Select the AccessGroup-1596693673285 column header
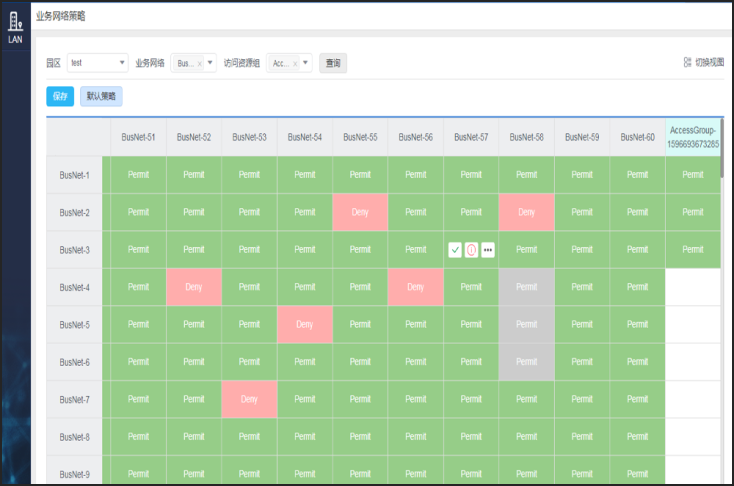This screenshot has height=486, width=734. coord(693,137)
